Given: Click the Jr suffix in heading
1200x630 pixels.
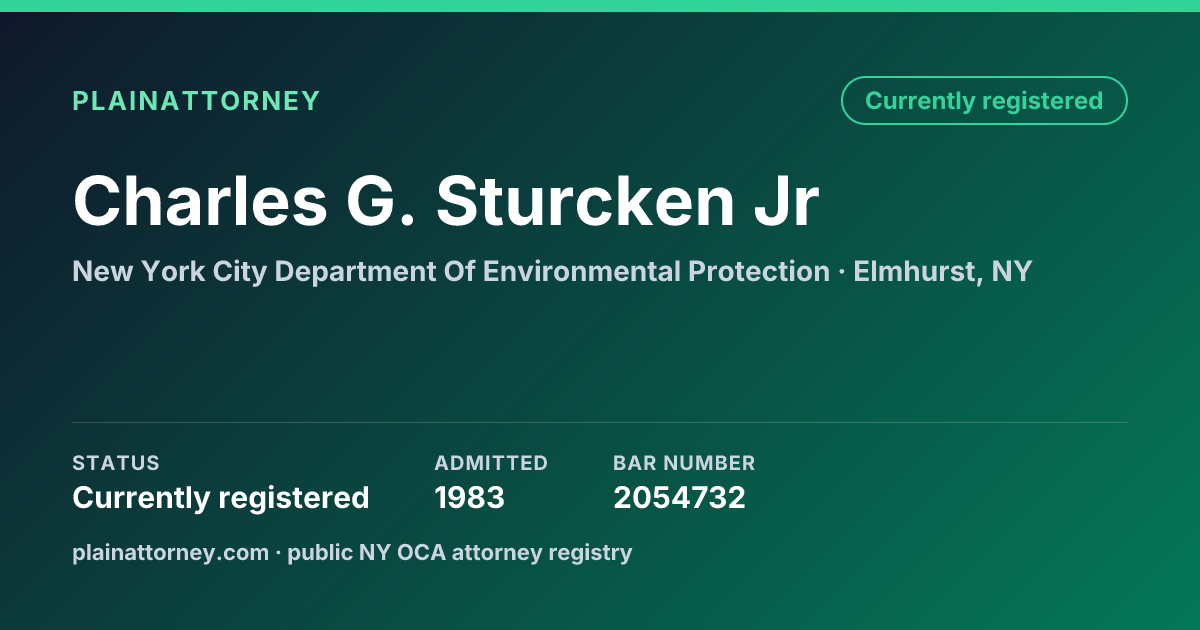Looking at the screenshot, I should point(780,200).
